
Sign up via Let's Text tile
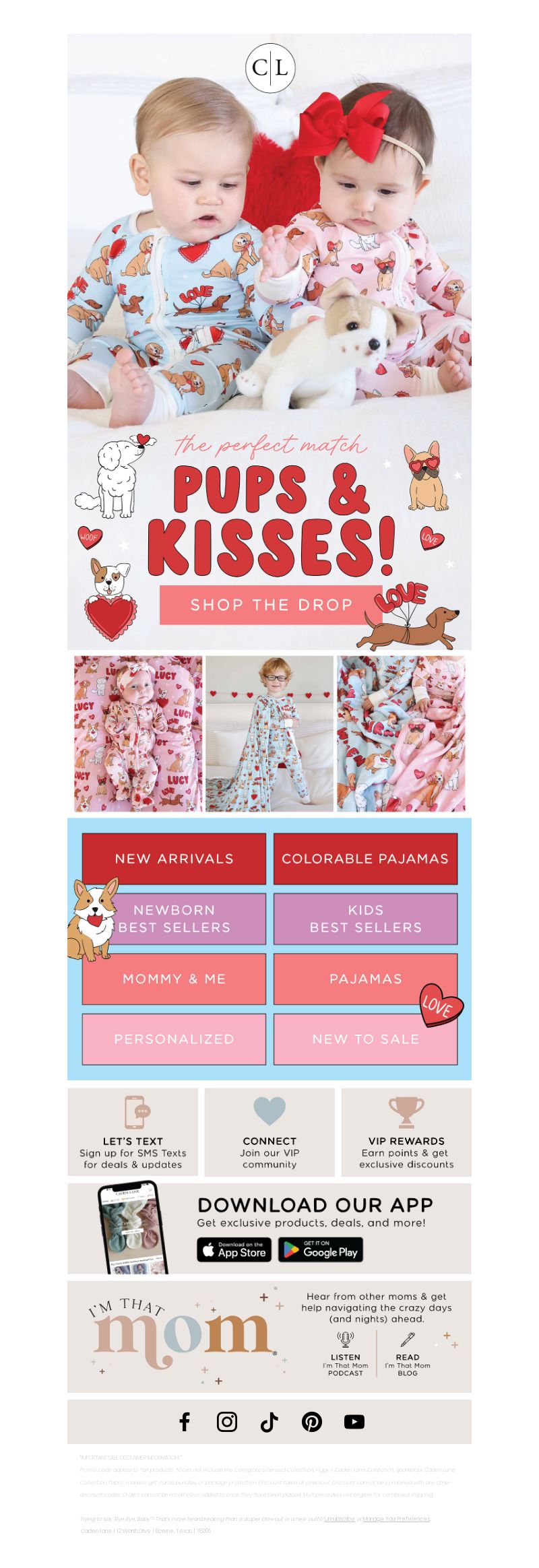click(133, 1132)
